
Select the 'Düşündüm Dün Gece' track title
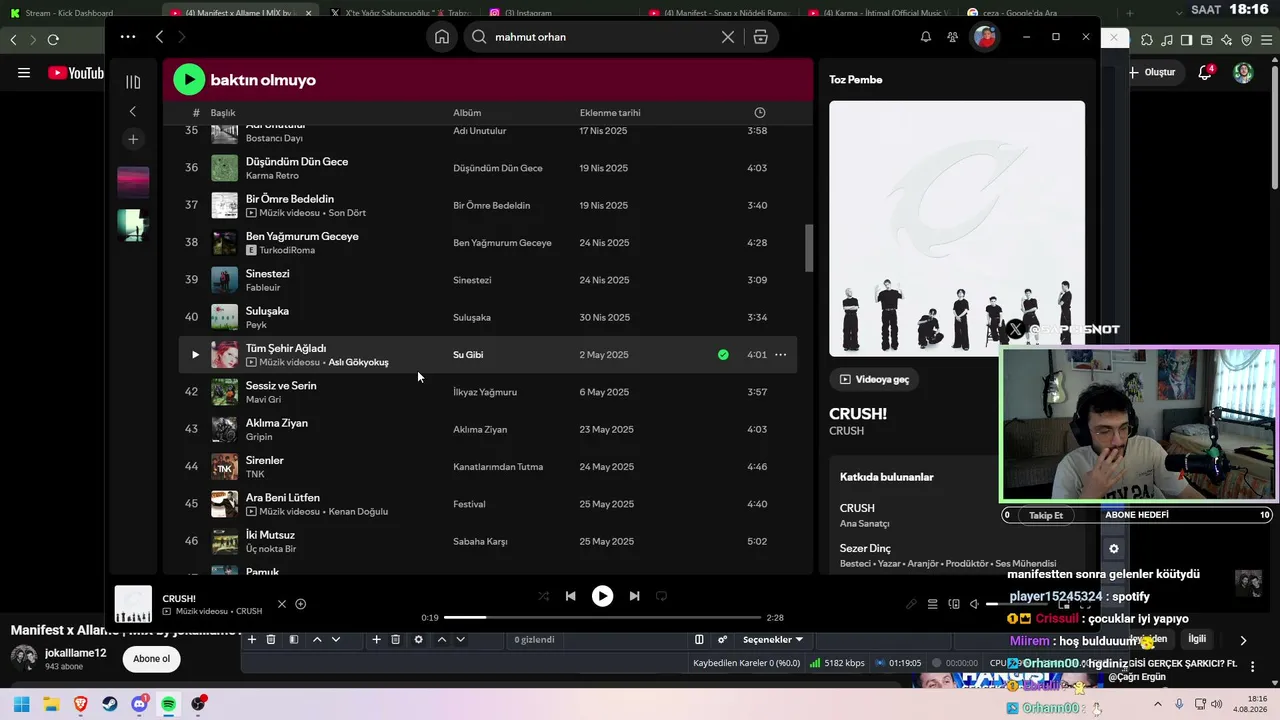coord(297,161)
